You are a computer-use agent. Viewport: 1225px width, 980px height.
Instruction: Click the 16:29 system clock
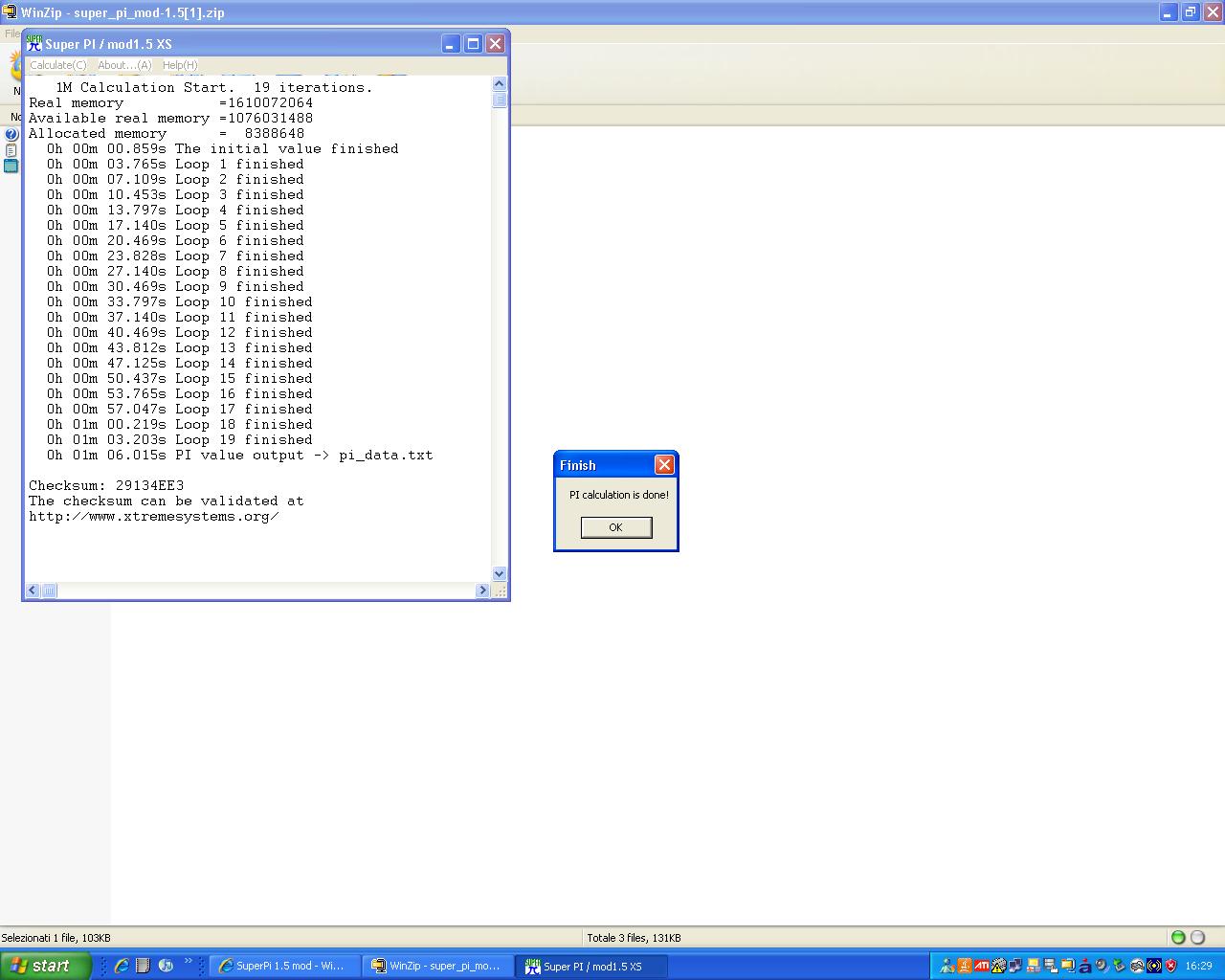click(x=1199, y=967)
